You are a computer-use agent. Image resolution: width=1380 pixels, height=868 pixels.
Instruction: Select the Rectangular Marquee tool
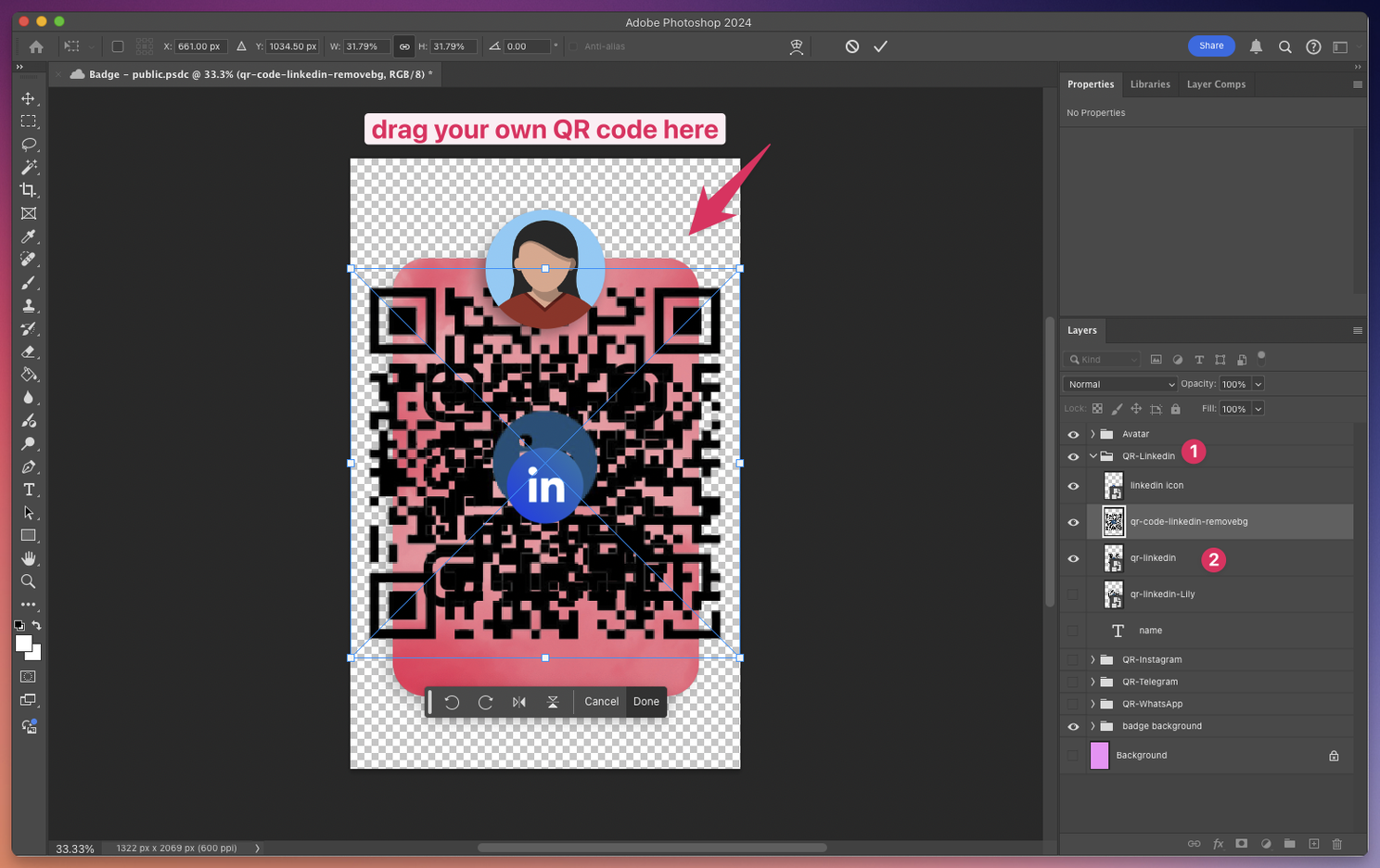coord(29,121)
